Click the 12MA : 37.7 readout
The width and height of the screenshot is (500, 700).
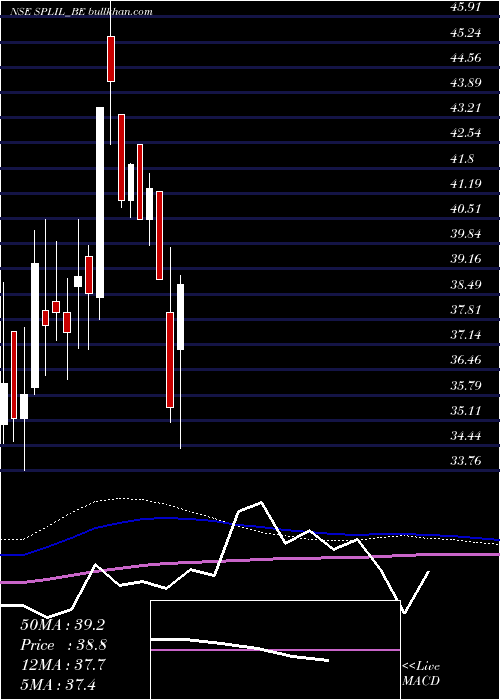(x=62, y=665)
